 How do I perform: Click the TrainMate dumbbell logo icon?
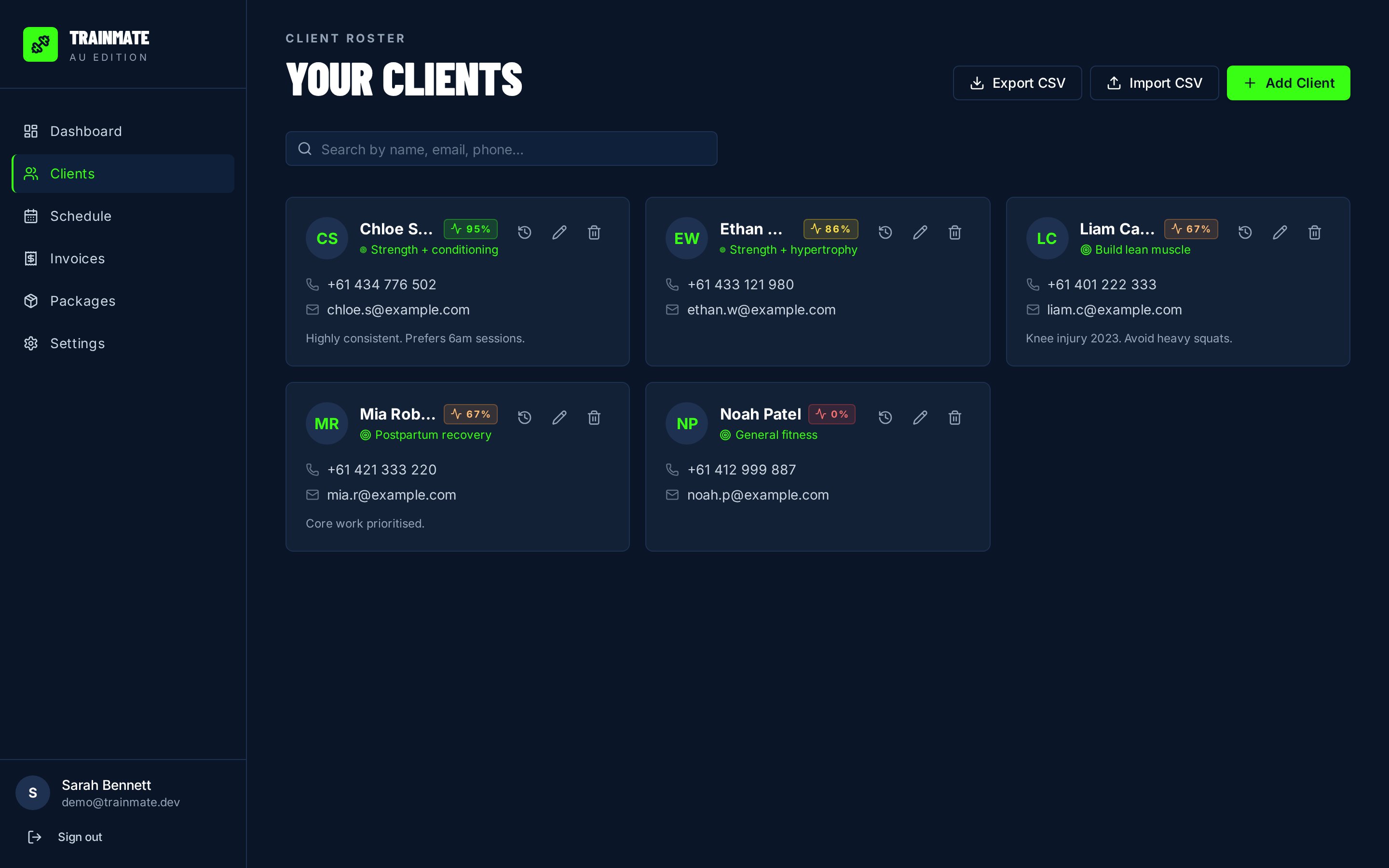[x=40, y=44]
